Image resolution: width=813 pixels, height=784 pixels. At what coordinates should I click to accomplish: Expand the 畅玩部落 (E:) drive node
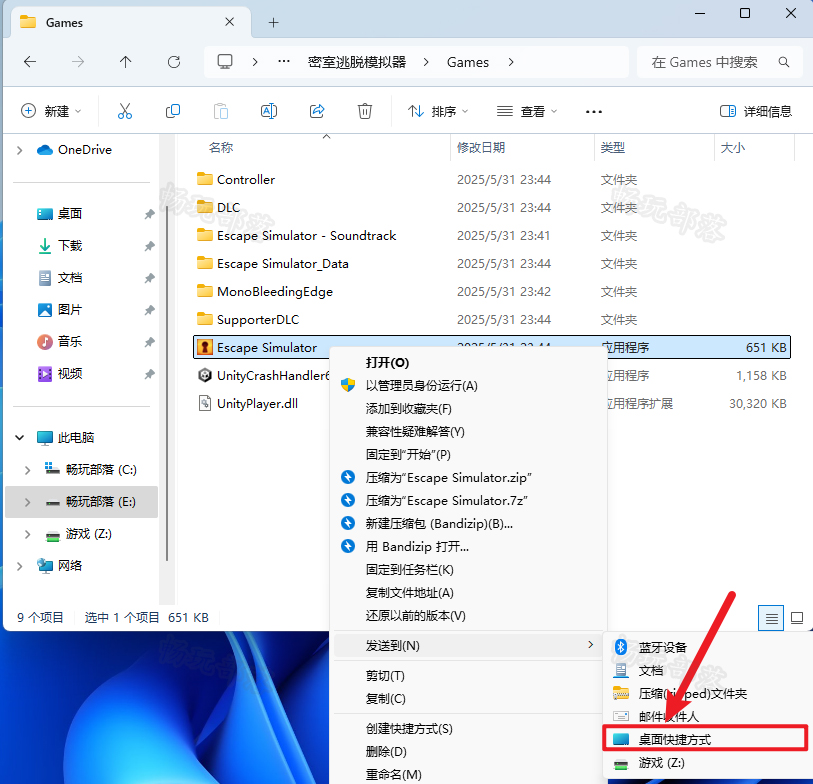pos(27,502)
